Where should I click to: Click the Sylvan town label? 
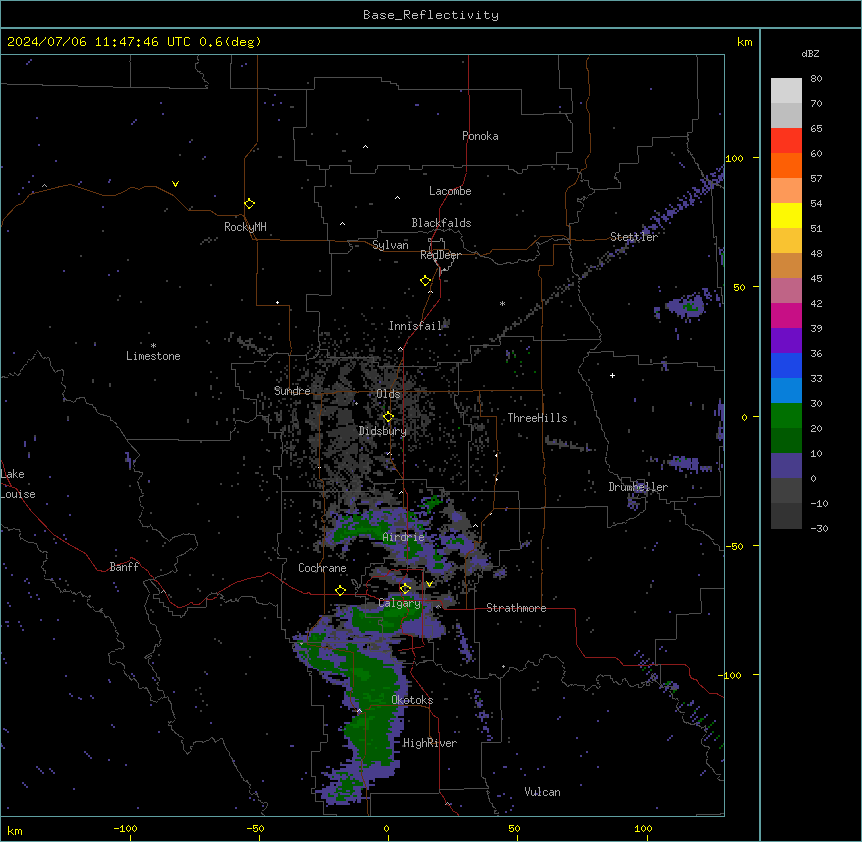[390, 245]
